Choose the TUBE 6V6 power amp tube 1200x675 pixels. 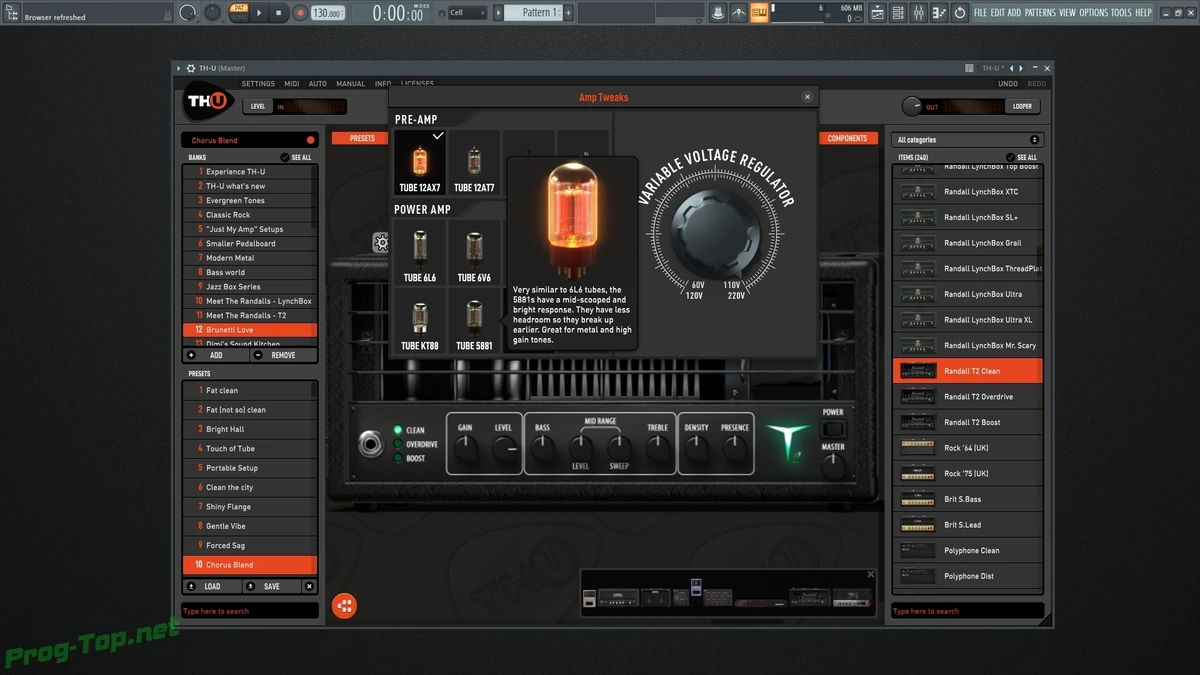[x=474, y=253]
